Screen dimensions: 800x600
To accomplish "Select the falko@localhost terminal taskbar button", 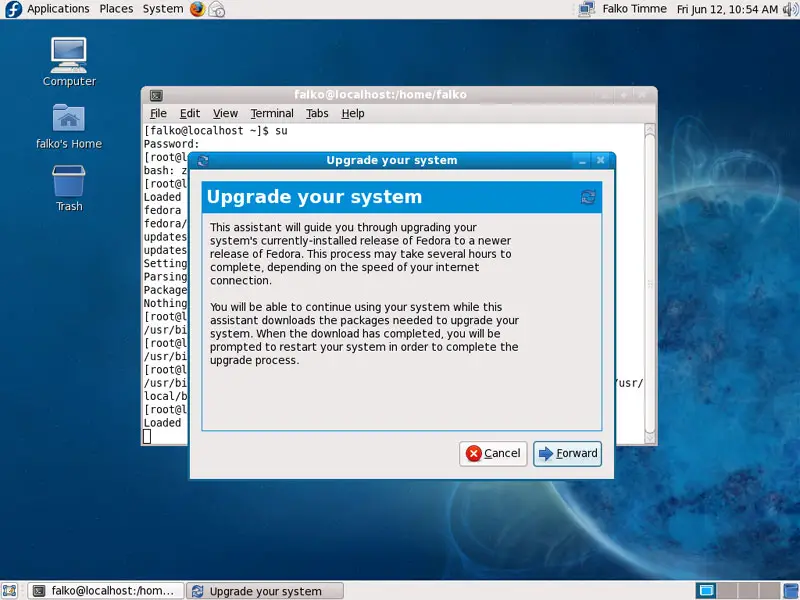I will [106, 591].
